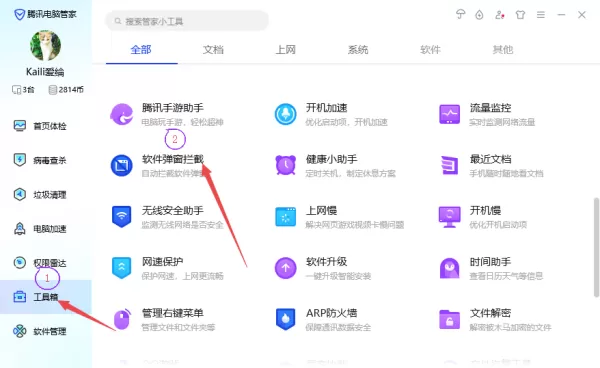Click the 软件弹窗拦截 title text
The height and width of the screenshot is (368, 600).
pyautogui.click(x=173, y=159)
